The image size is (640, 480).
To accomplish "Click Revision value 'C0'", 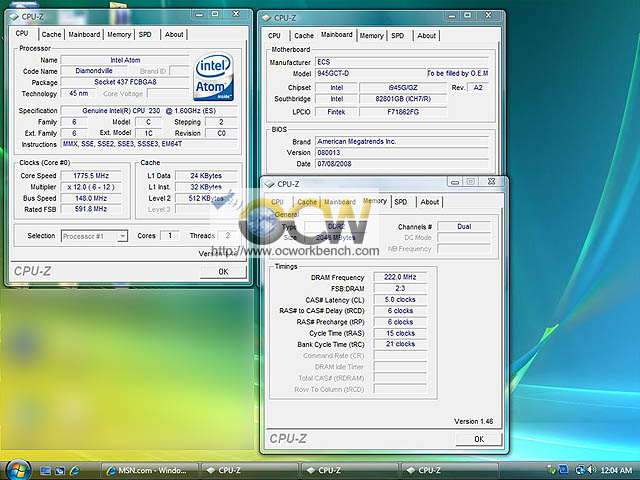I will pyautogui.click(x=221, y=133).
